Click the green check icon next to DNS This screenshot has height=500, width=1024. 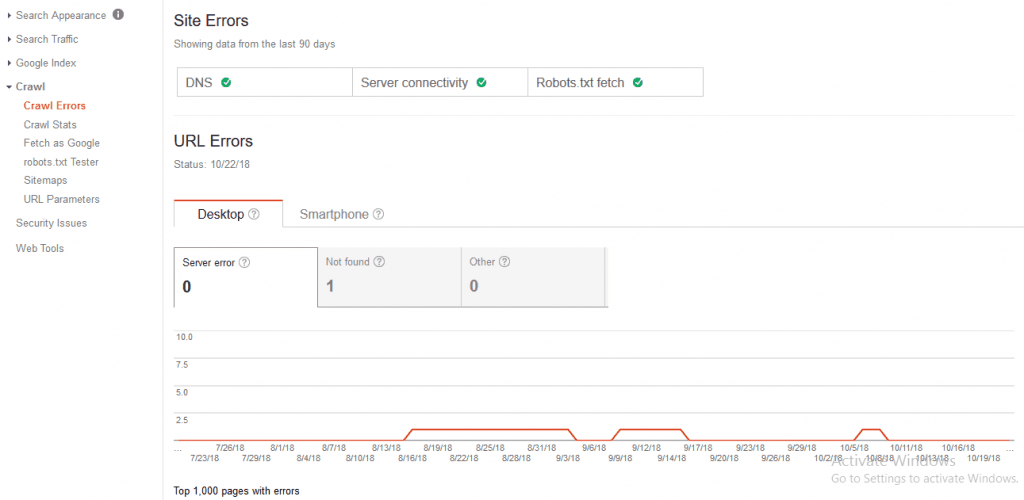(x=226, y=83)
